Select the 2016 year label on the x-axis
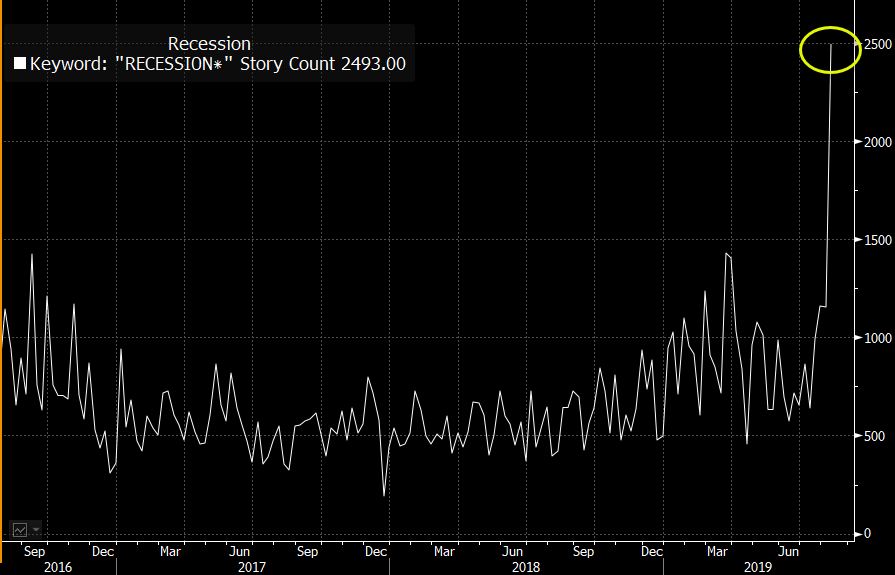 58,567
